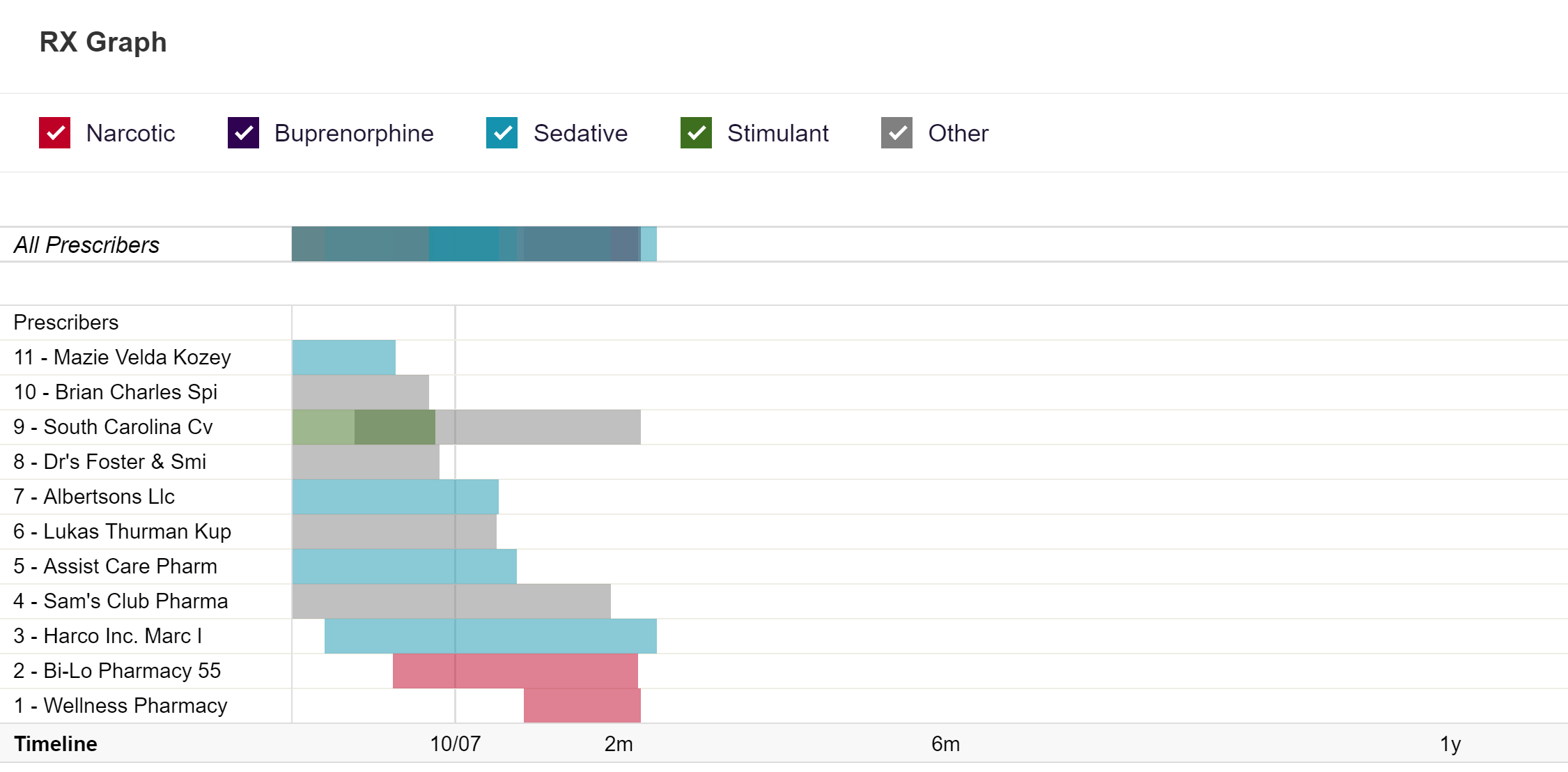Select the 2m timeline range
Screen dimensions: 1568x772
coord(619,744)
